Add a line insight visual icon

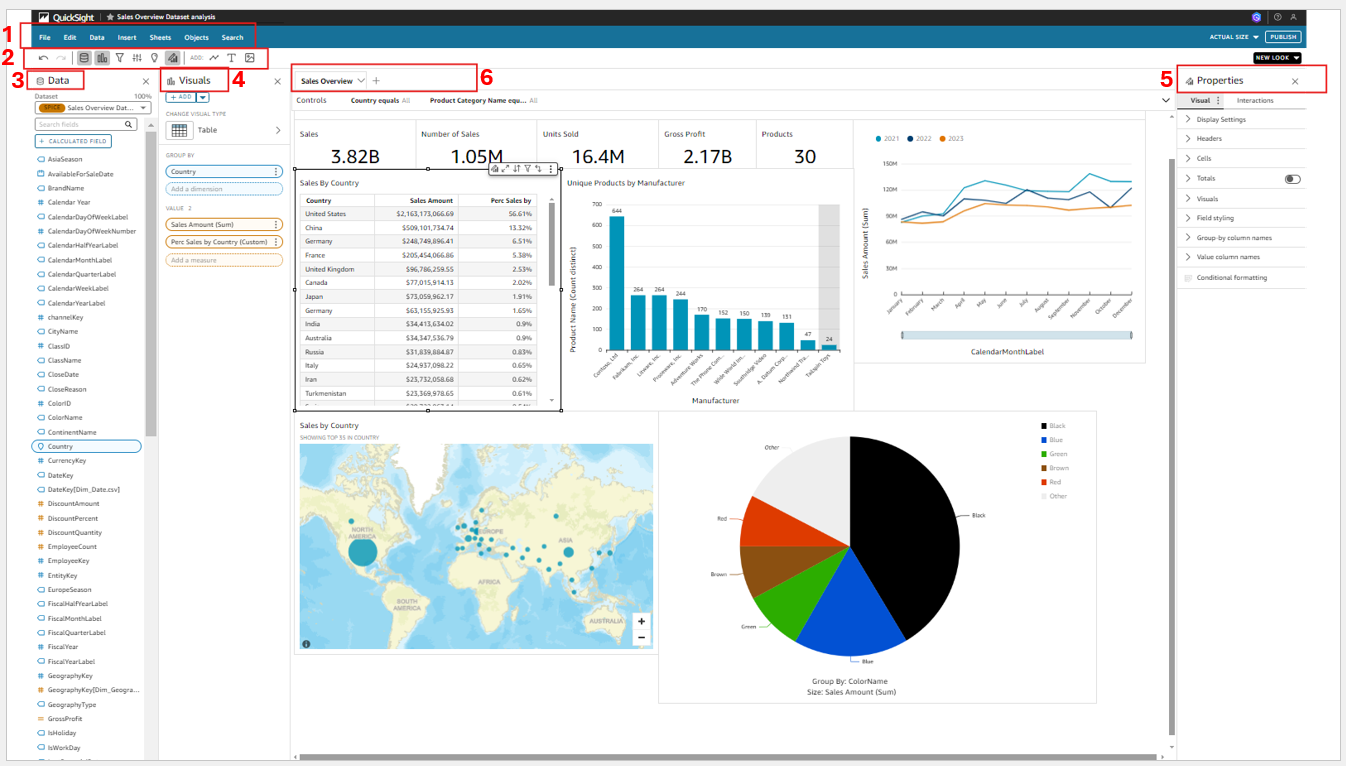coord(214,58)
